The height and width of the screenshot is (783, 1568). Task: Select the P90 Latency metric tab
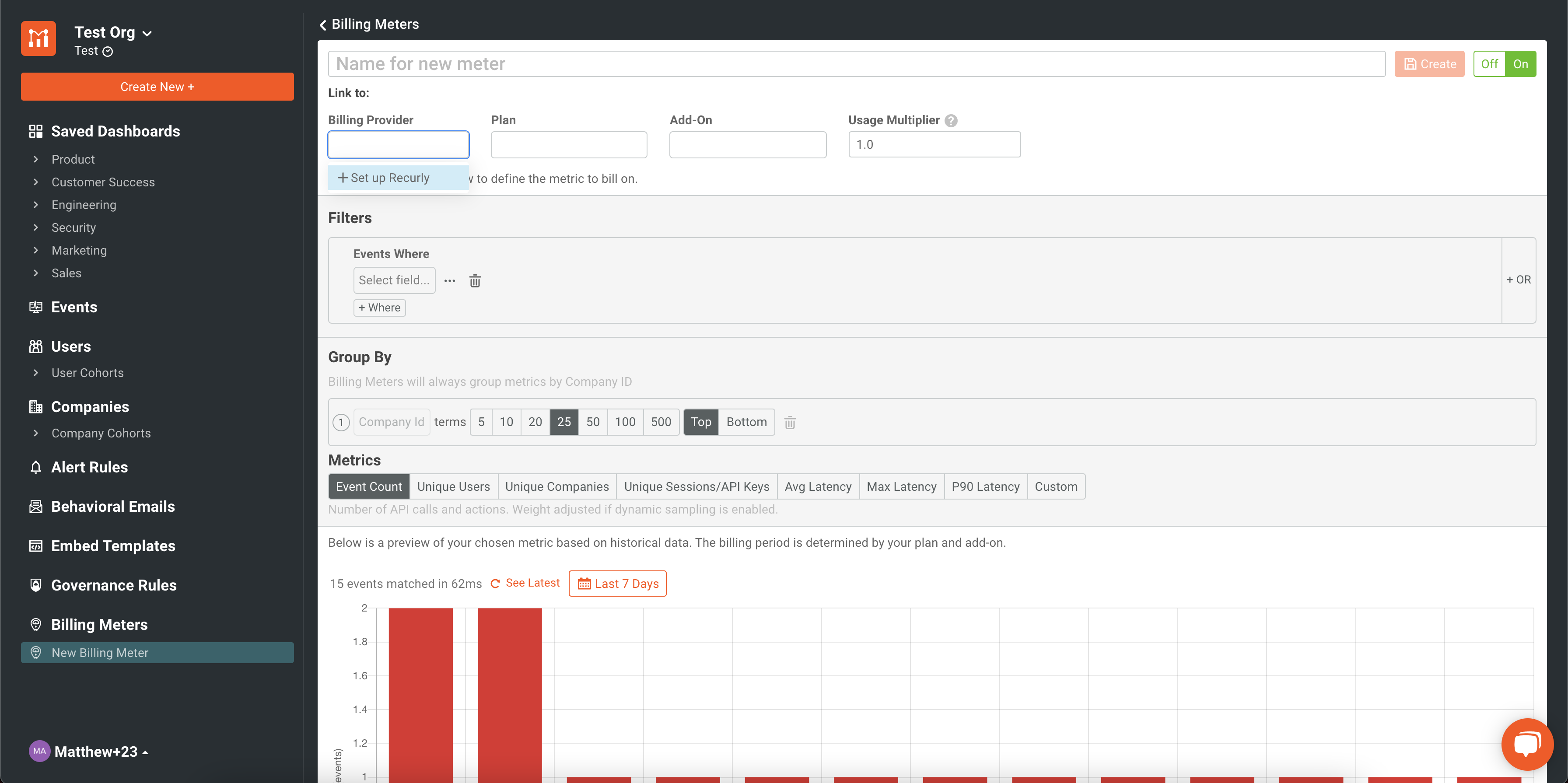click(985, 486)
